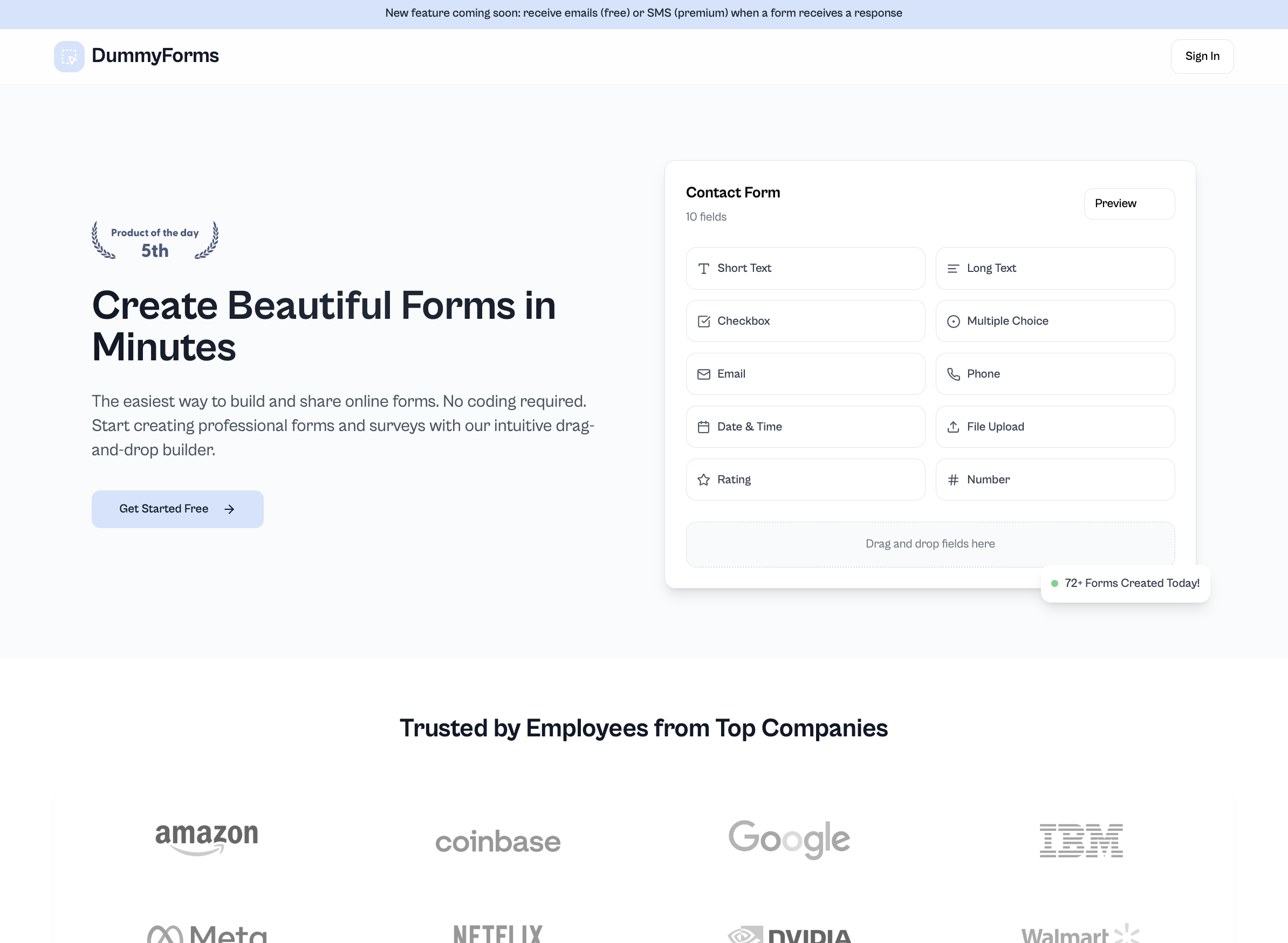Select the Date & Time calendar icon
Image resolution: width=1288 pixels, height=943 pixels.
704,426
